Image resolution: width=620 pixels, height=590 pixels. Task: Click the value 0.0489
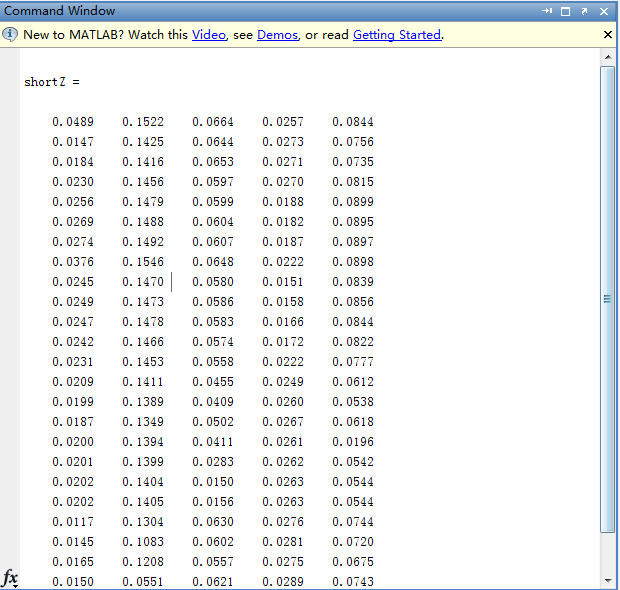click(73, 122)
